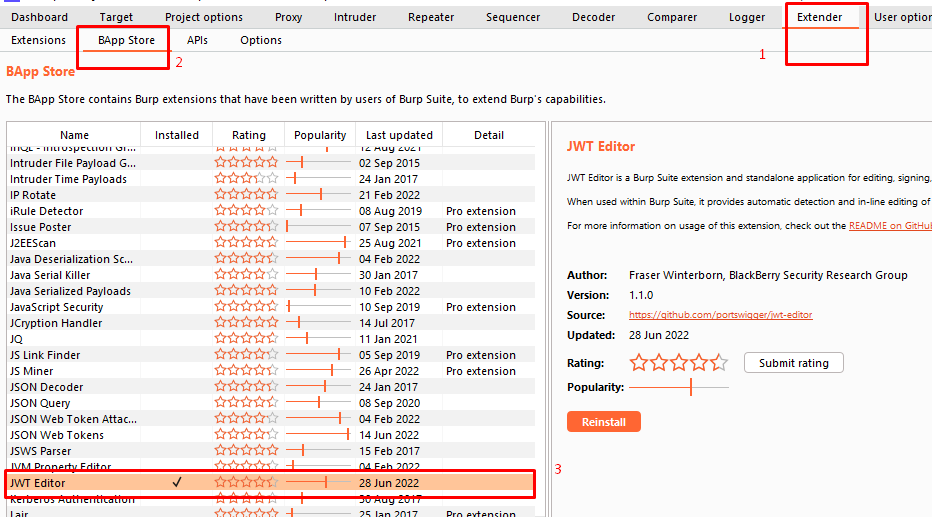Click the J2EEScan rating stars
The image size is (932, 517).
tap(246, 242)
